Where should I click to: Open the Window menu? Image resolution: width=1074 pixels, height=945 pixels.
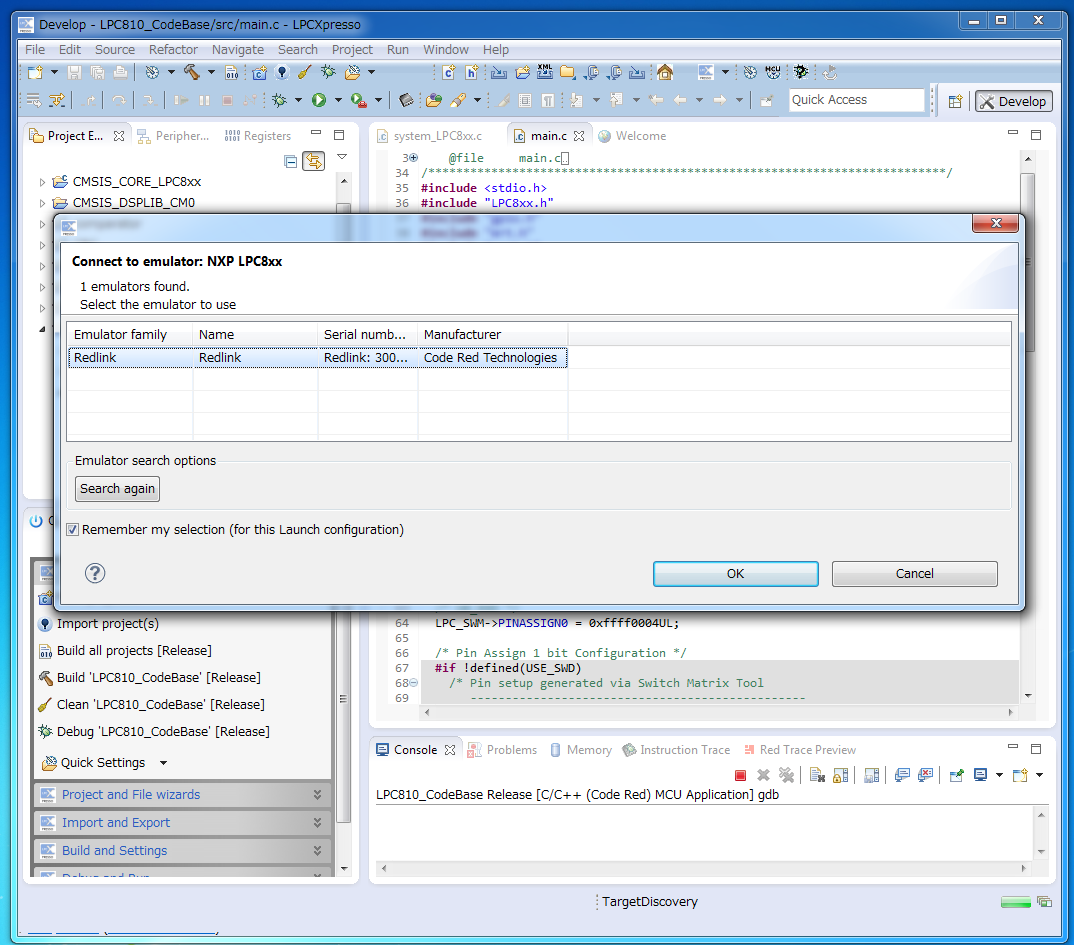pos(445,49)
